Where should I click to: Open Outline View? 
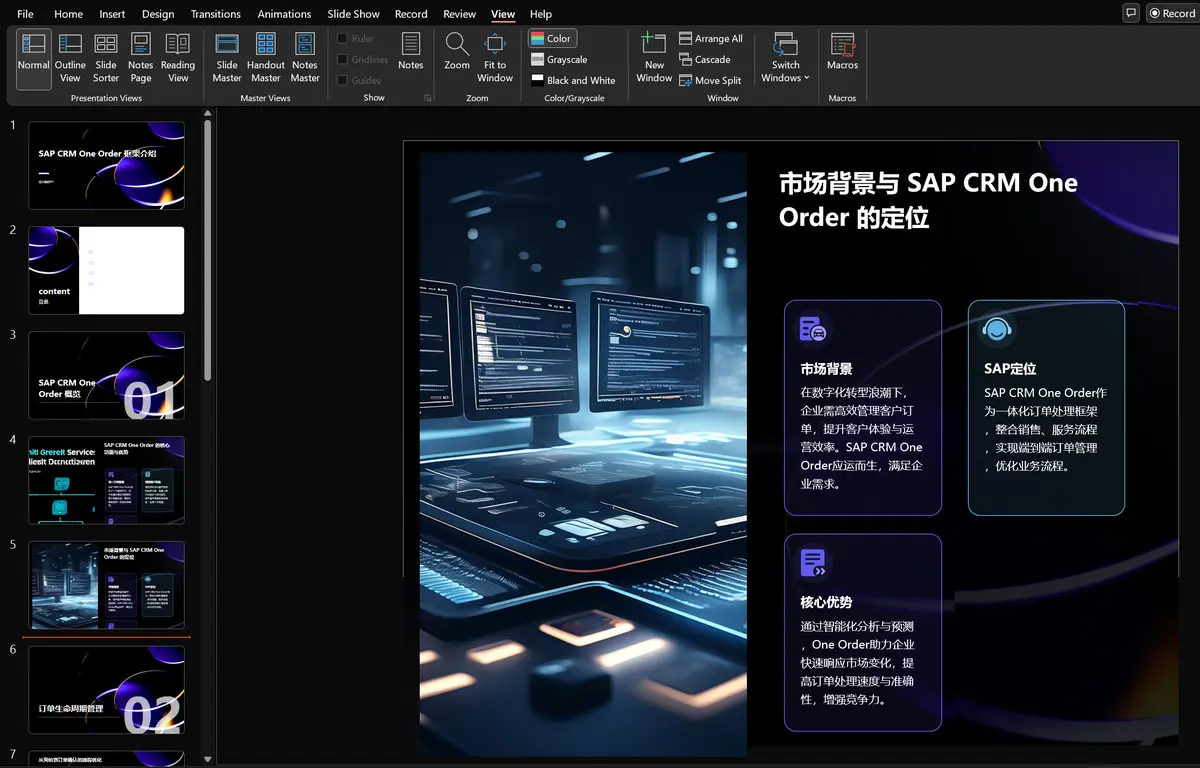(x=70, y=59)
